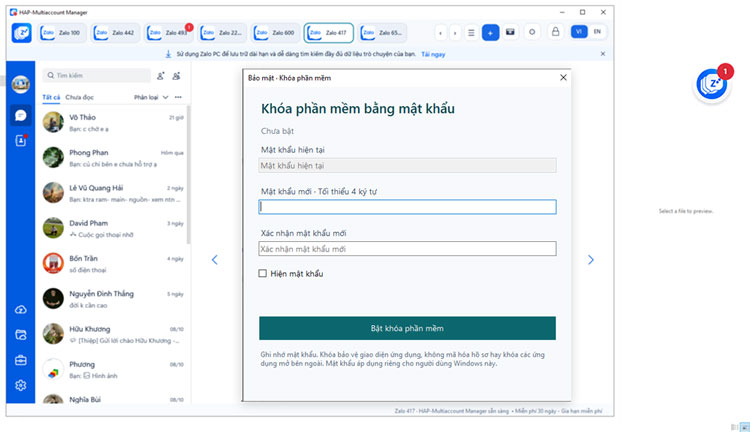Click the Mật khẩu mới input field
750x432 pixels.
tap(408, 207)
